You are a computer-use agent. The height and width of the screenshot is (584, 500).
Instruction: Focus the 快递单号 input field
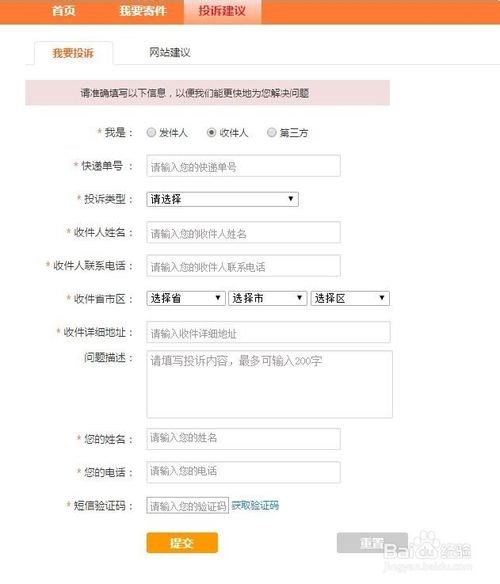click(243, 166)
